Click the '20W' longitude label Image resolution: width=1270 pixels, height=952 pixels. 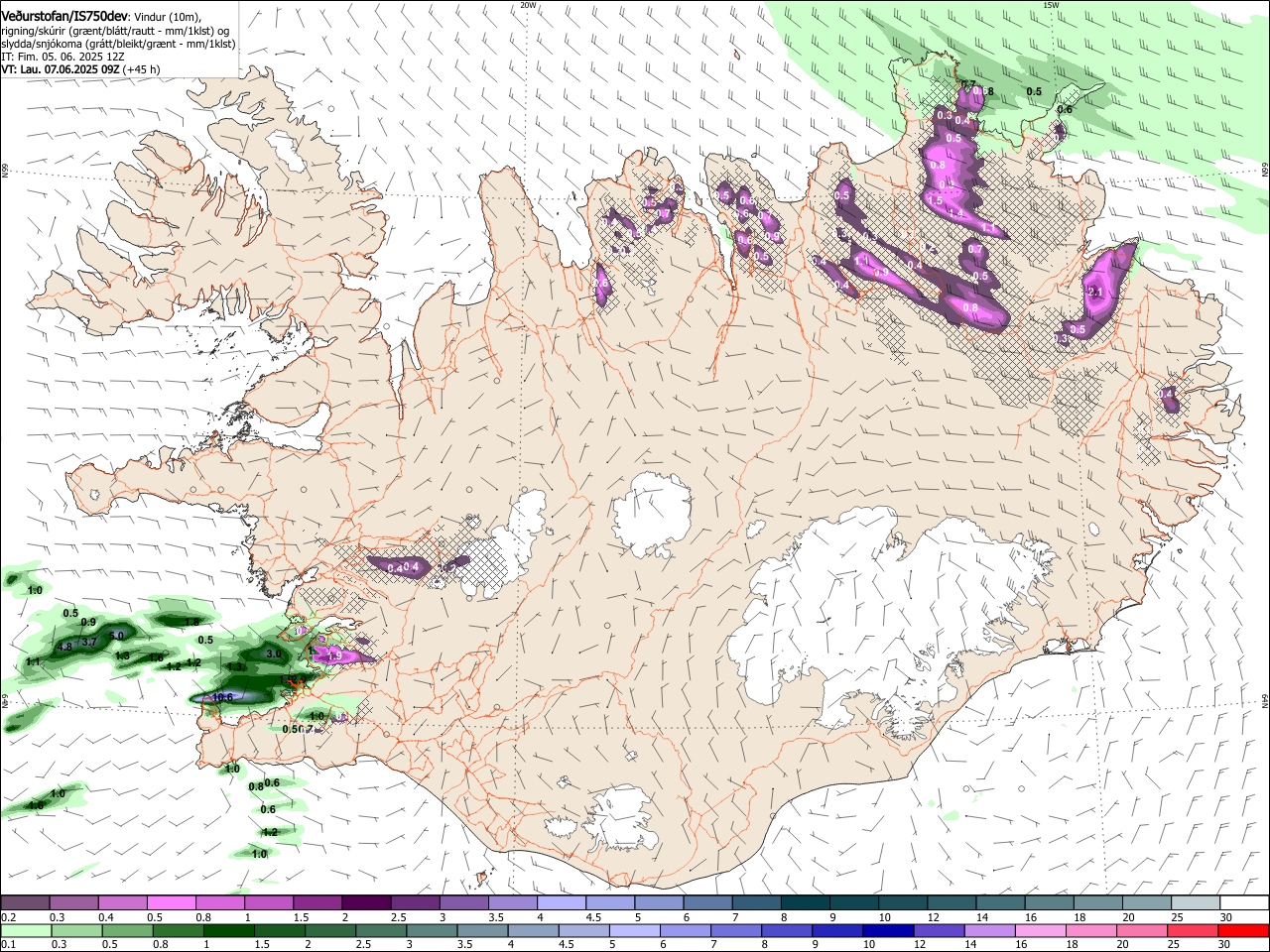point(528,5)
